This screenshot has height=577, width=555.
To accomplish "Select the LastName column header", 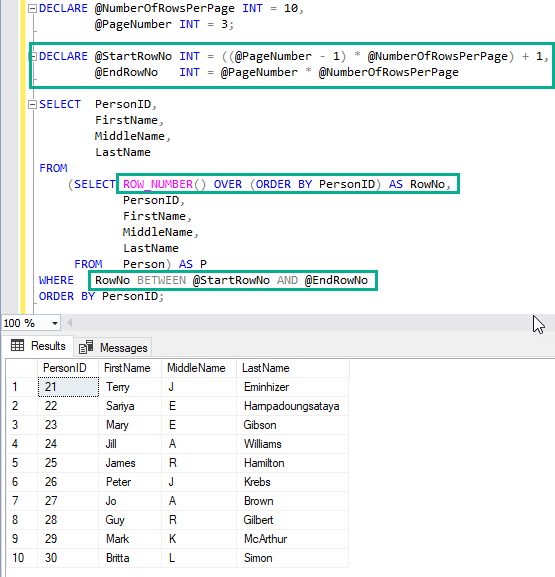I will tap(293, 368).
